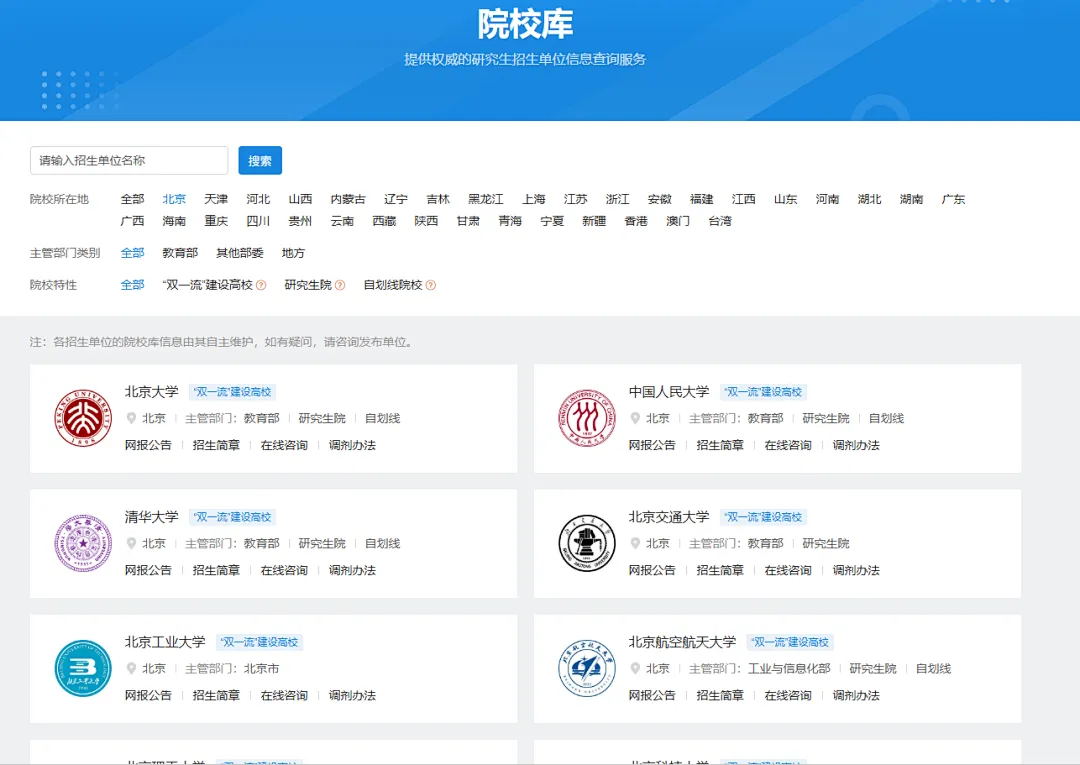Filter by 新疆 location
Image resolution: width=1080 pixels, height=765 pixels.
click(594, 221)
